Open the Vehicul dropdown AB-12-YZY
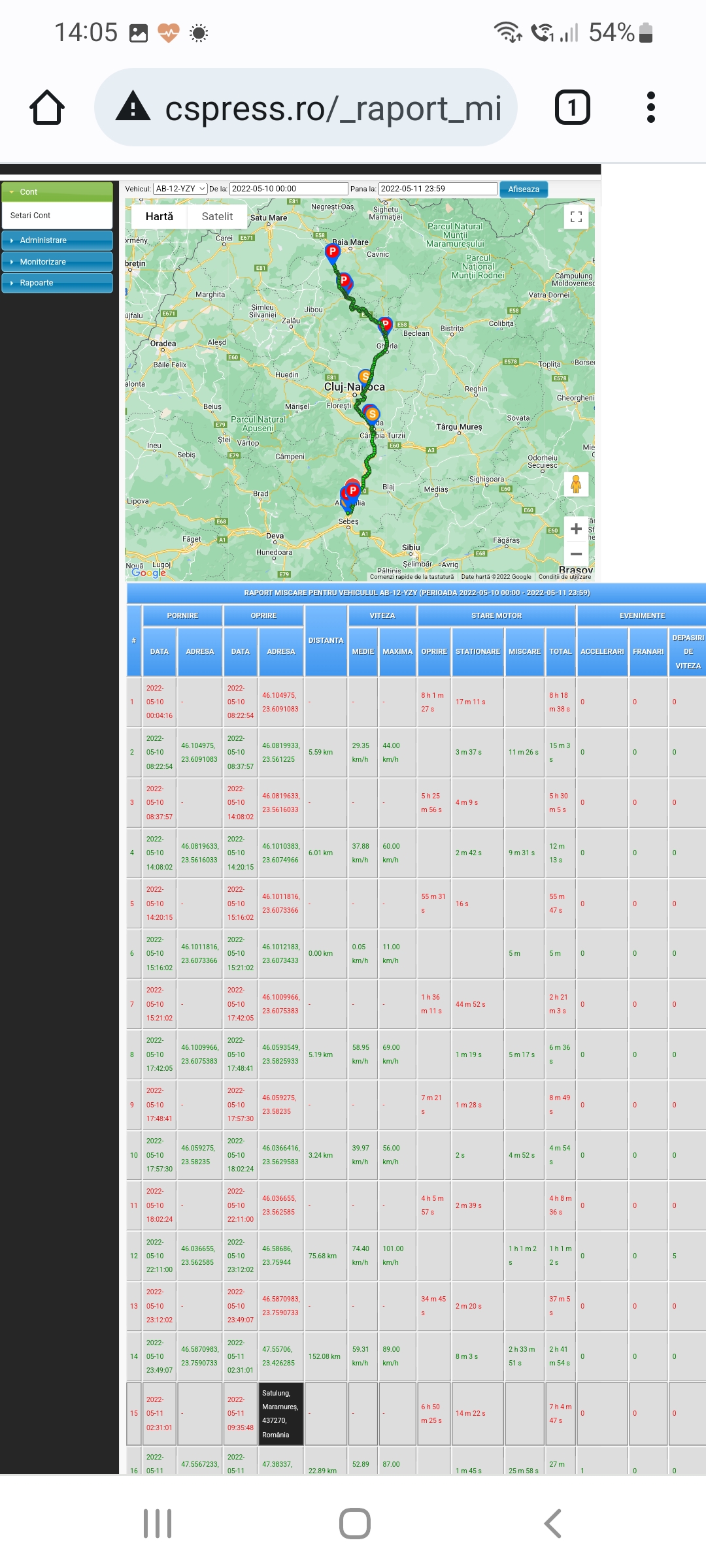The width and height of the screenshot is (706, 1568). 180,189
